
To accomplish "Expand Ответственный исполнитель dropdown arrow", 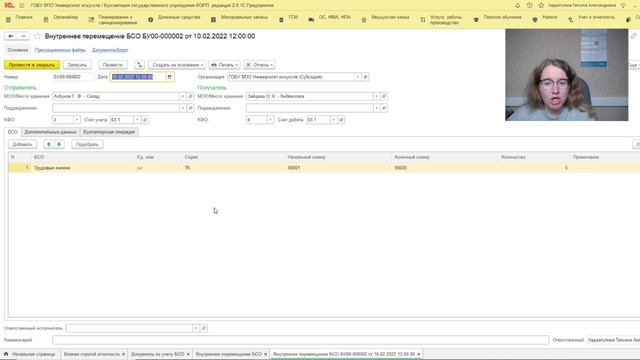I will (196, 328).
